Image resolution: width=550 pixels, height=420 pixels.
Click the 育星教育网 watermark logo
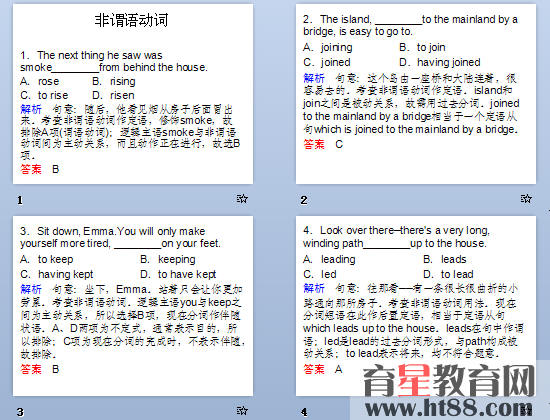(x=449, y=381)
